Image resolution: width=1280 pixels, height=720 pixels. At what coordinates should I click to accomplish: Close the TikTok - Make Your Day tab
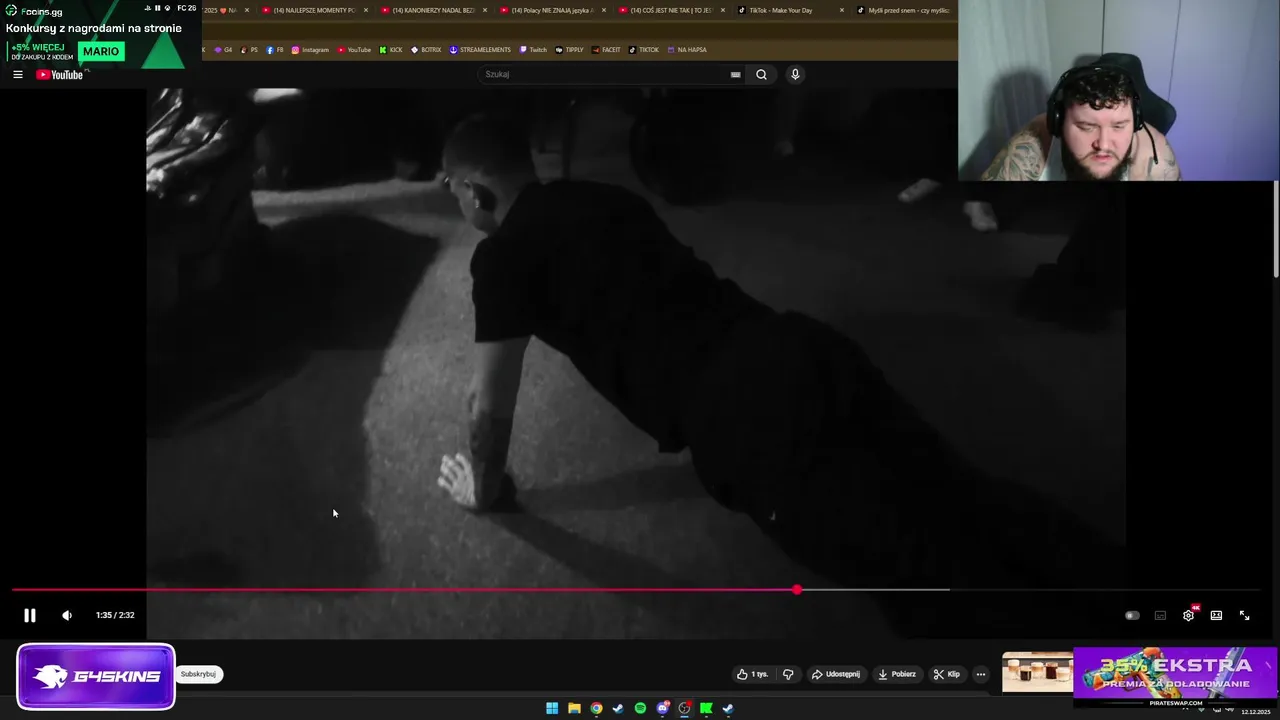click(x=842, y=10)
